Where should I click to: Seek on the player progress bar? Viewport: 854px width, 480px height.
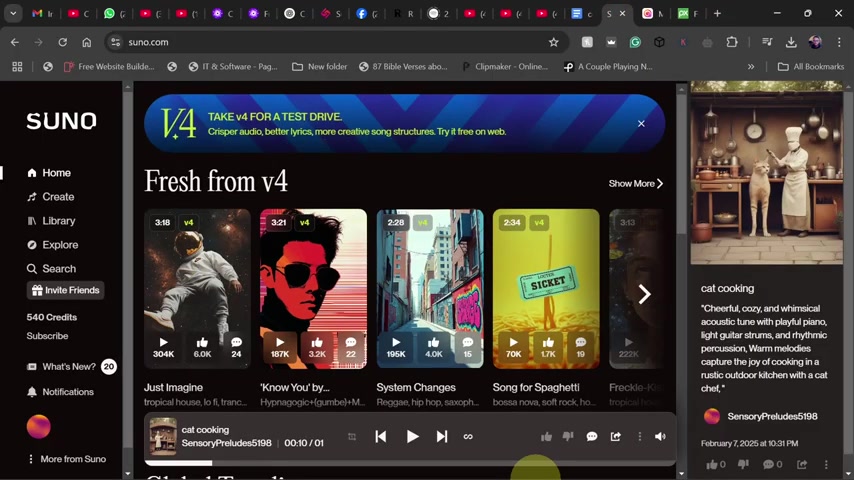point(410,463)
